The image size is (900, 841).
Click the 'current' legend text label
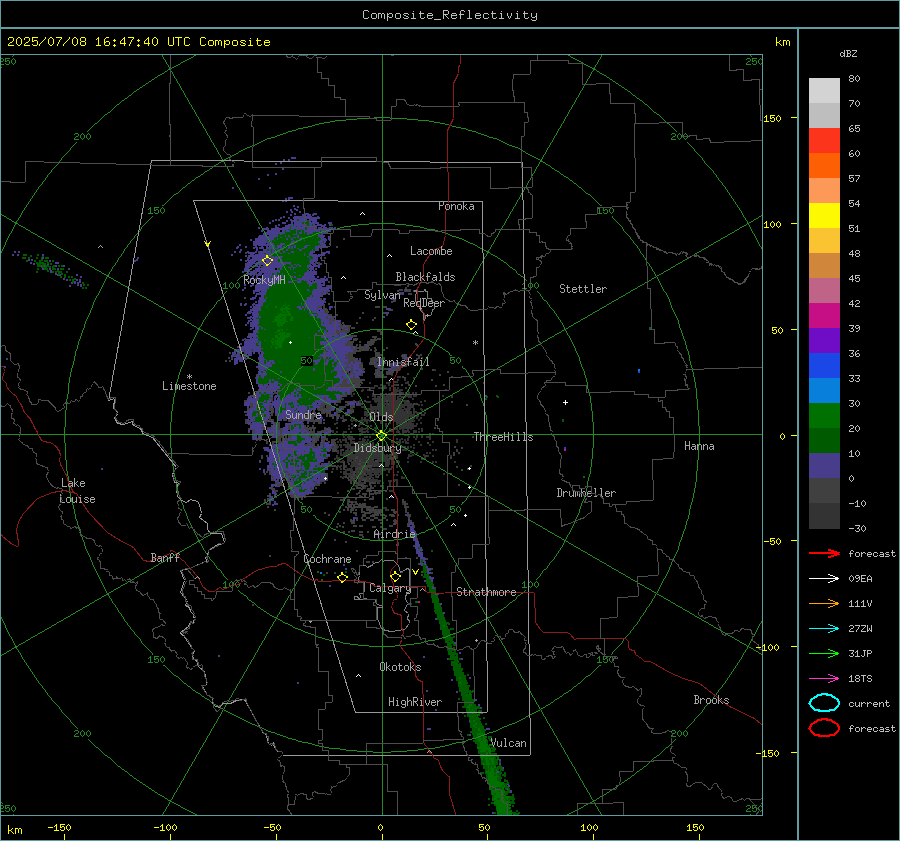tap(869, 703)
